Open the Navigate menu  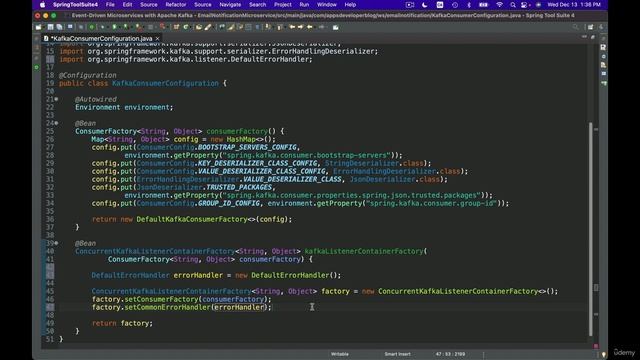click(x=230, y=4)
